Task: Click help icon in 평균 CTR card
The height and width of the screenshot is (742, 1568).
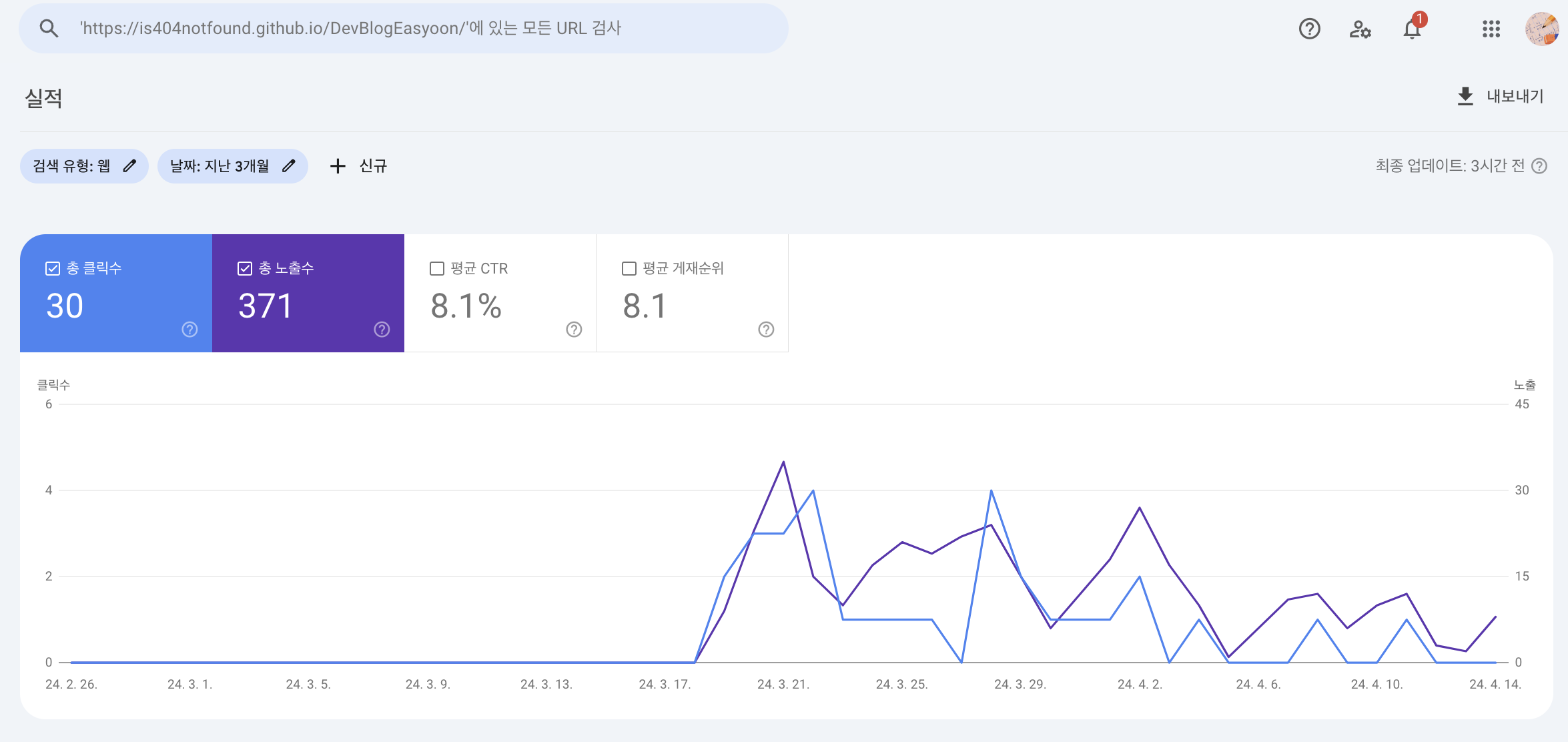Action: 574,330
